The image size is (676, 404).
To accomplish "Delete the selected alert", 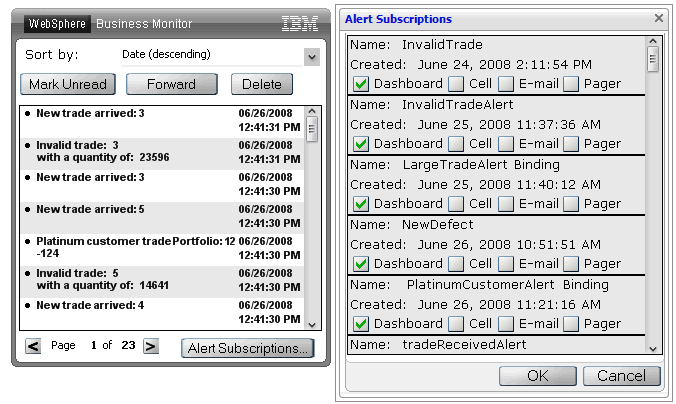I will [x=262, y=84].
